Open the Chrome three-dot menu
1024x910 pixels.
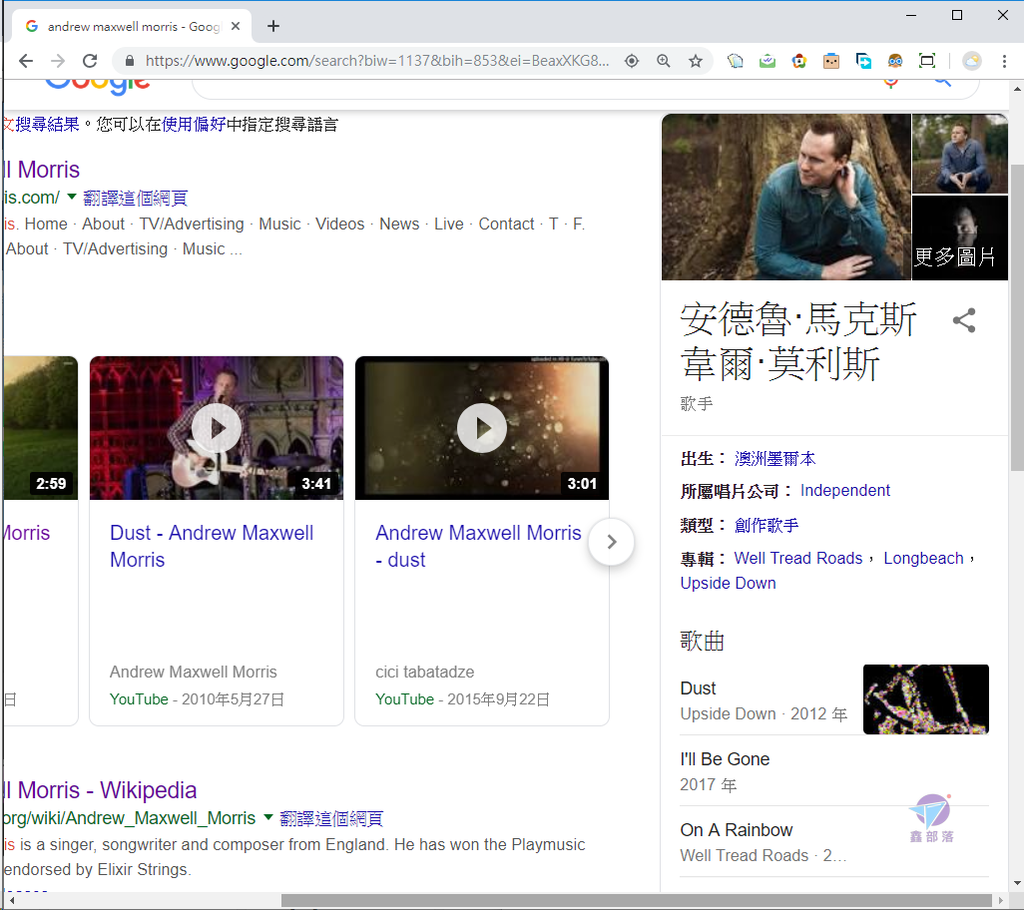tap(1004, 61)
